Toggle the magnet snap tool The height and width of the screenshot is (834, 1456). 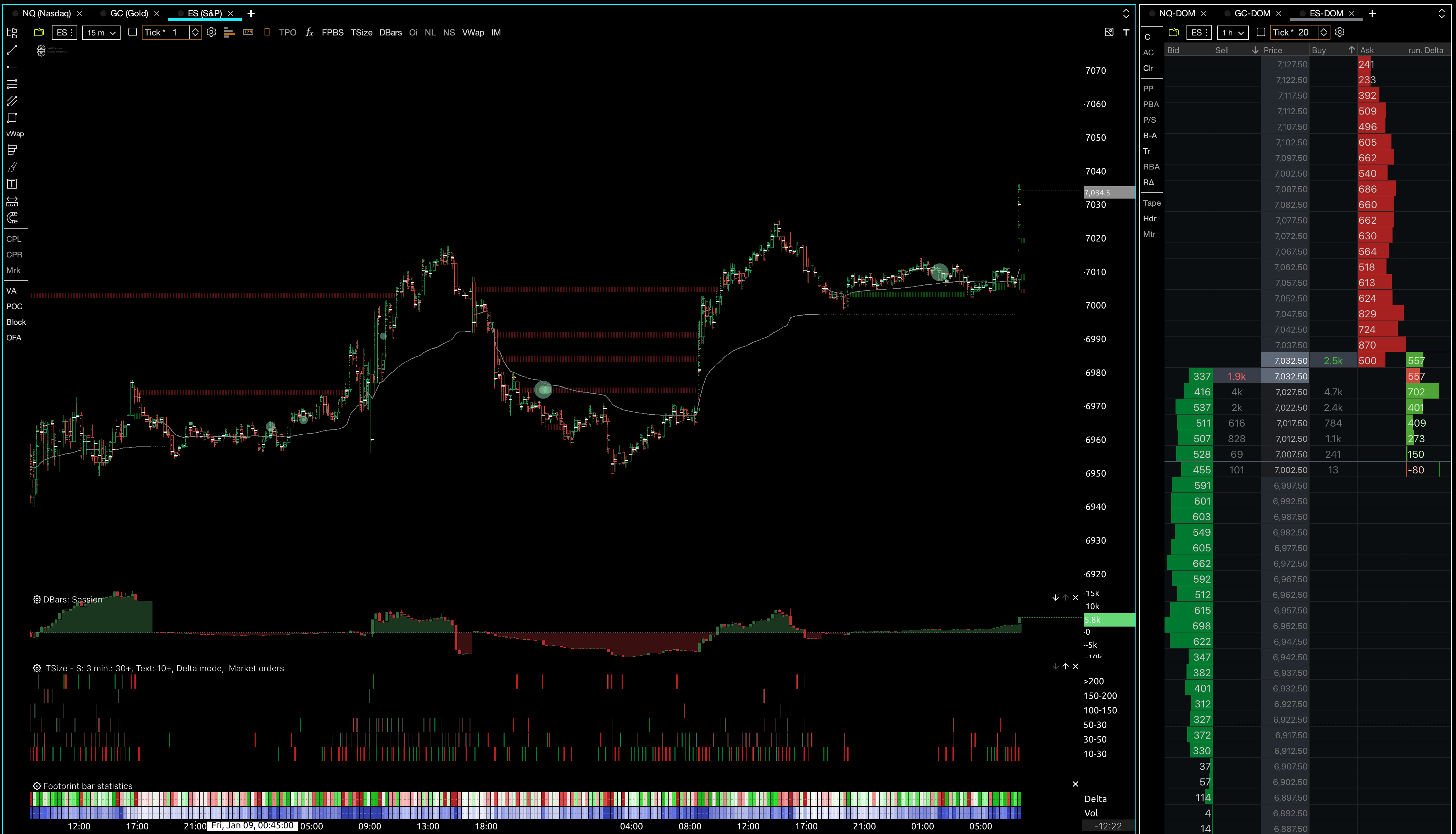[x=12, y=218]
